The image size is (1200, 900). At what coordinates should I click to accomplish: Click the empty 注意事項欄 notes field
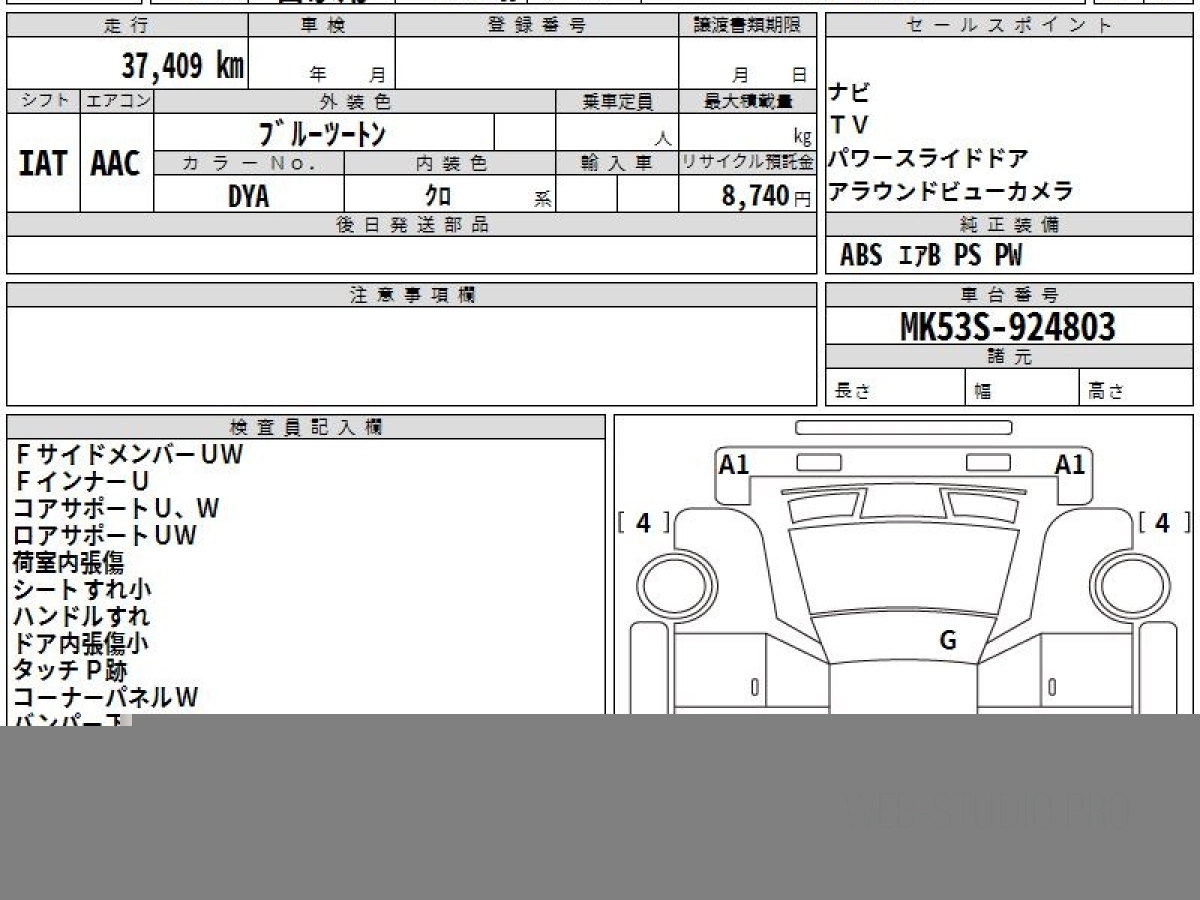click(411, 356)
